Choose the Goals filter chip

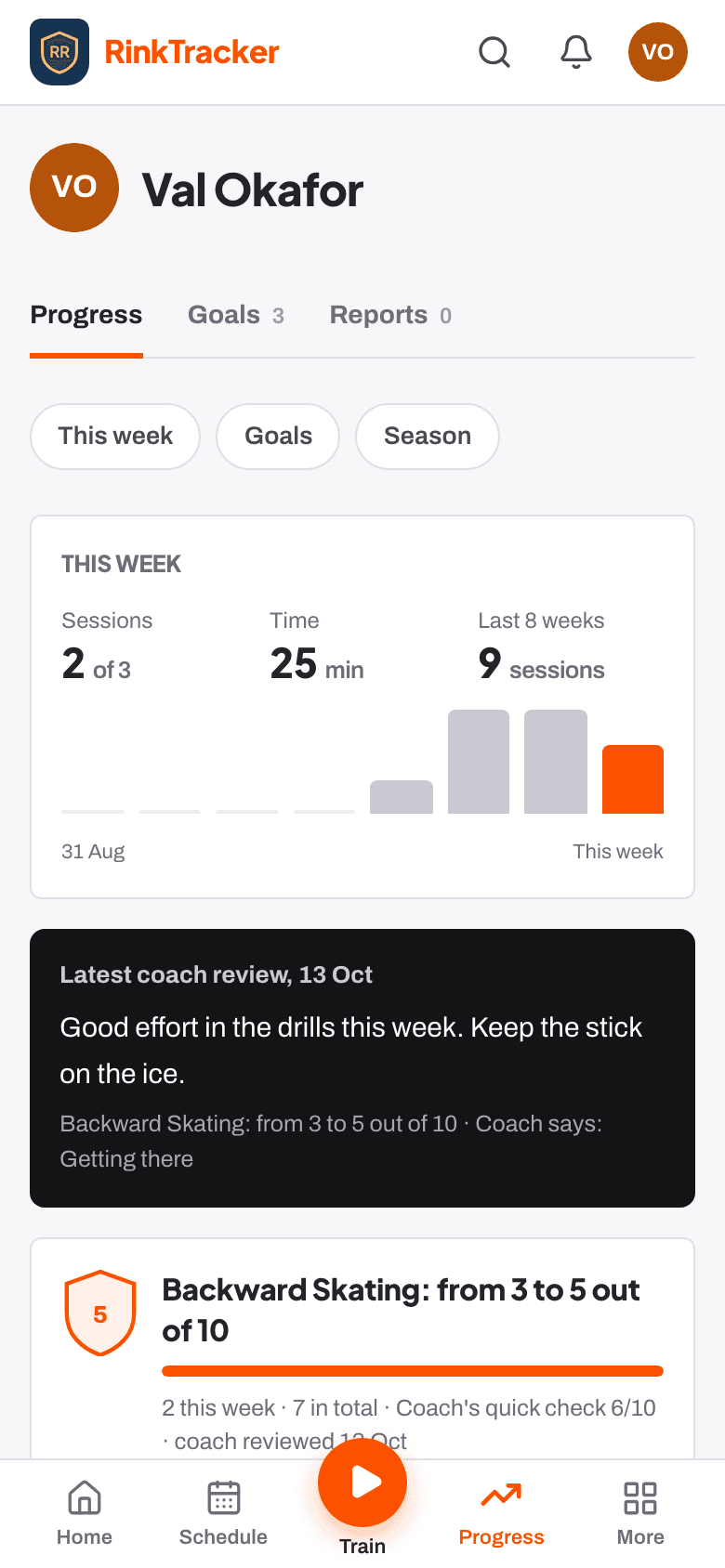[278, 436]
